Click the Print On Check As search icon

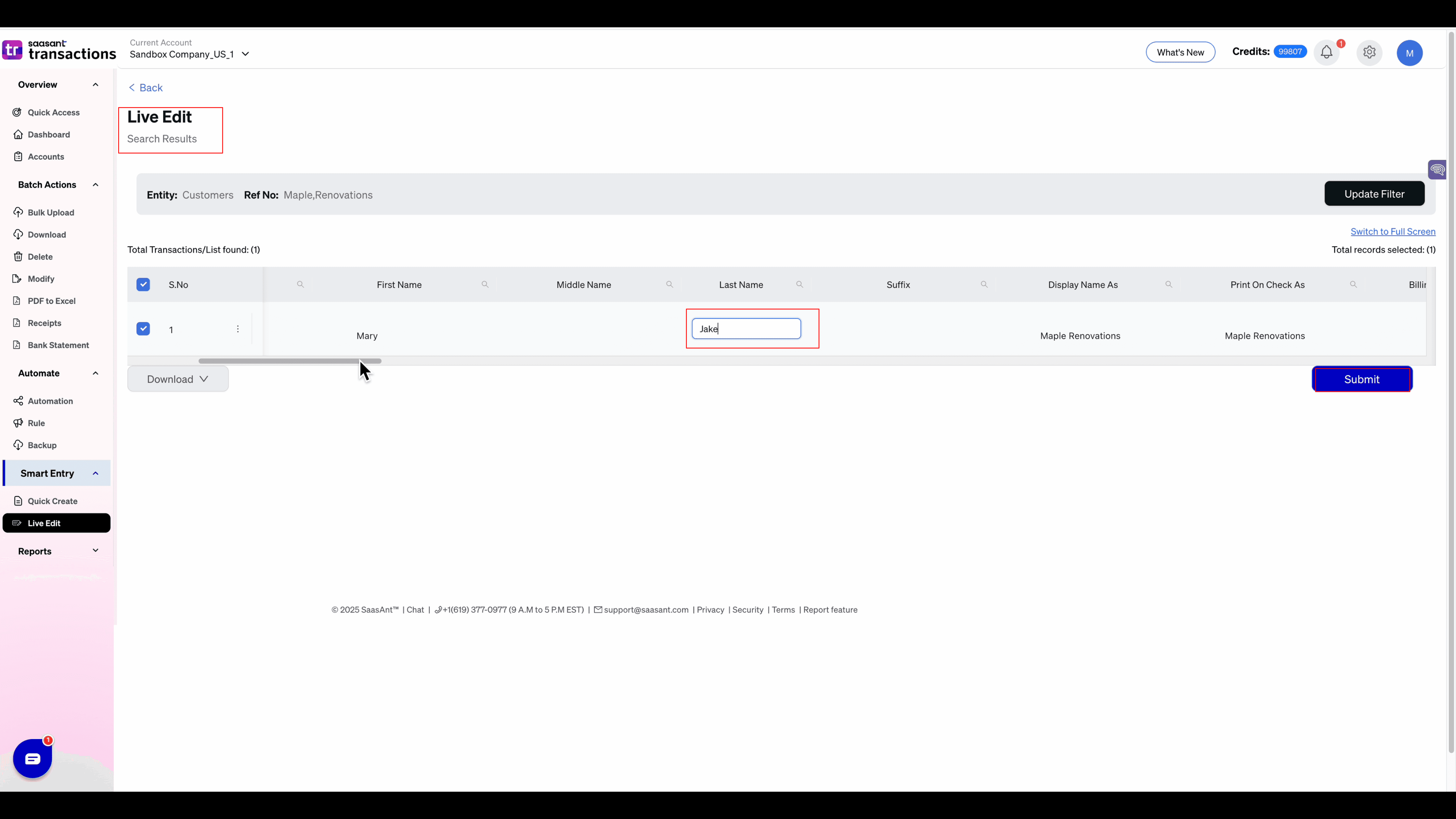click(x=1354, y=284)
